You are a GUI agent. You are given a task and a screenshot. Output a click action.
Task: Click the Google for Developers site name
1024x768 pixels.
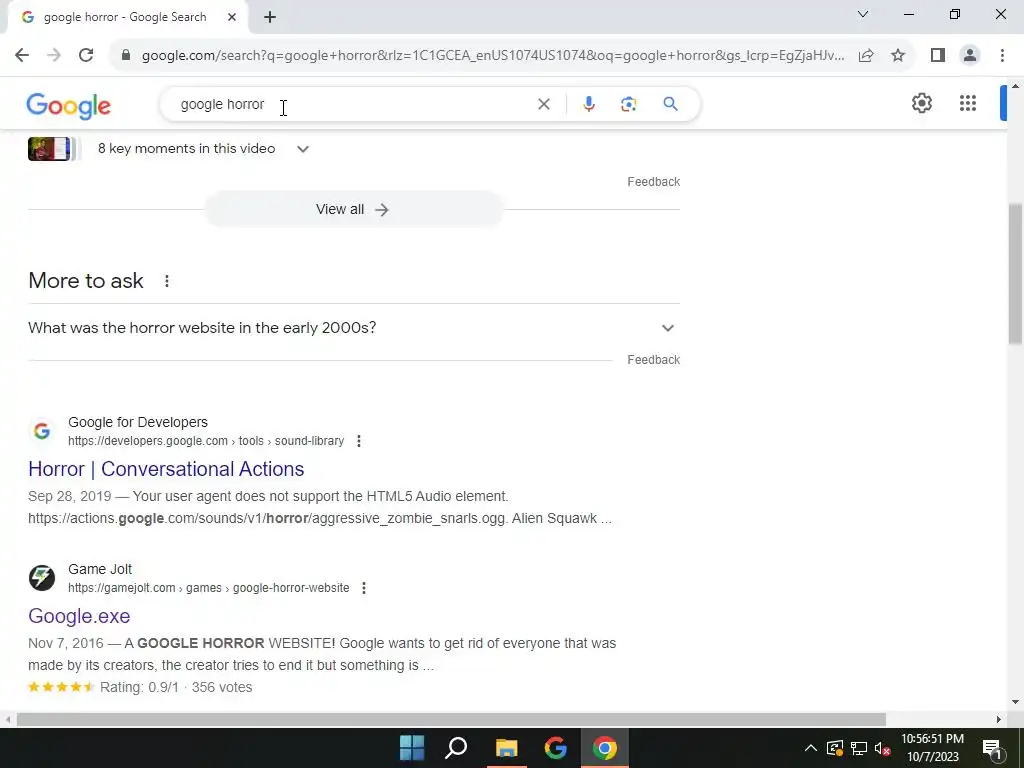[x=138, y=422]
